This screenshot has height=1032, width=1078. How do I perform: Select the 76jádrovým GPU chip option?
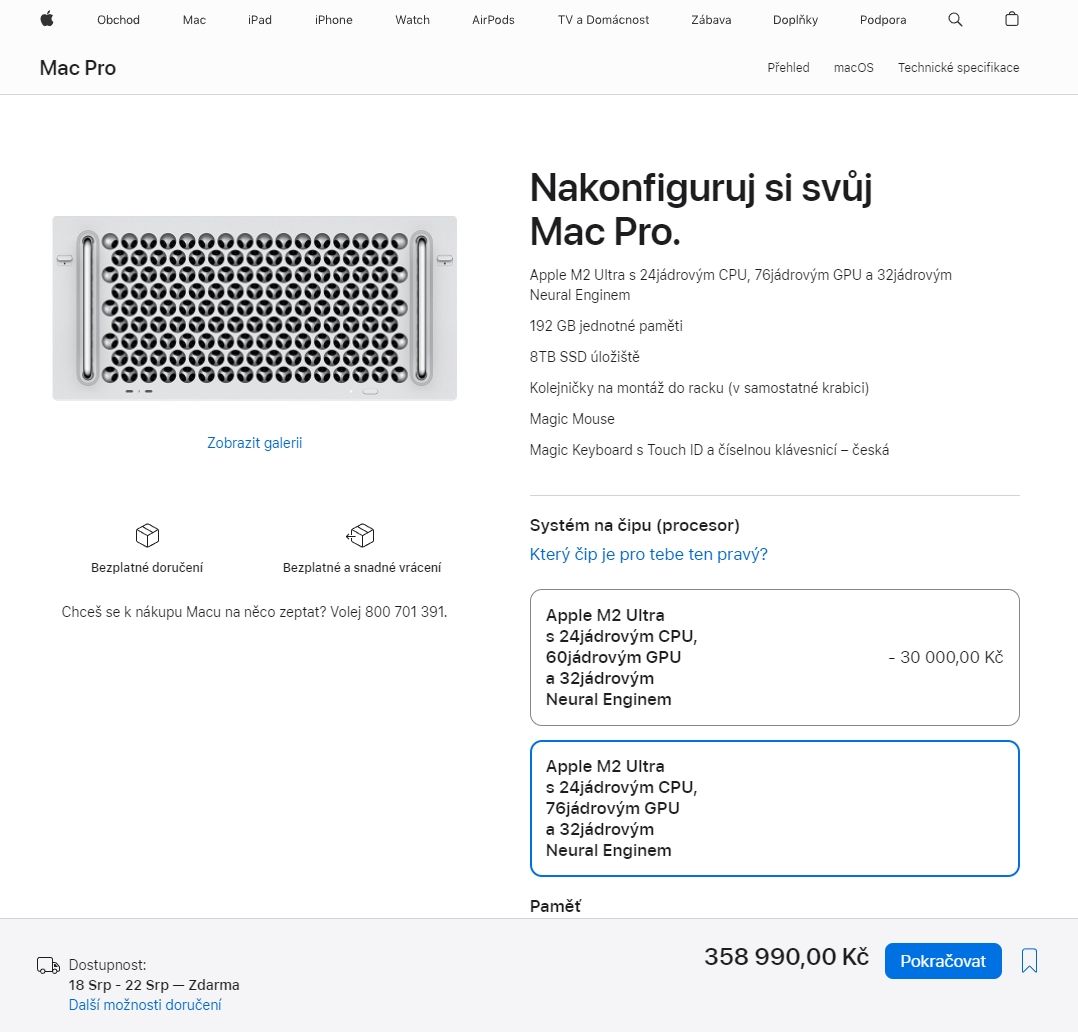(x=774, y=809)
